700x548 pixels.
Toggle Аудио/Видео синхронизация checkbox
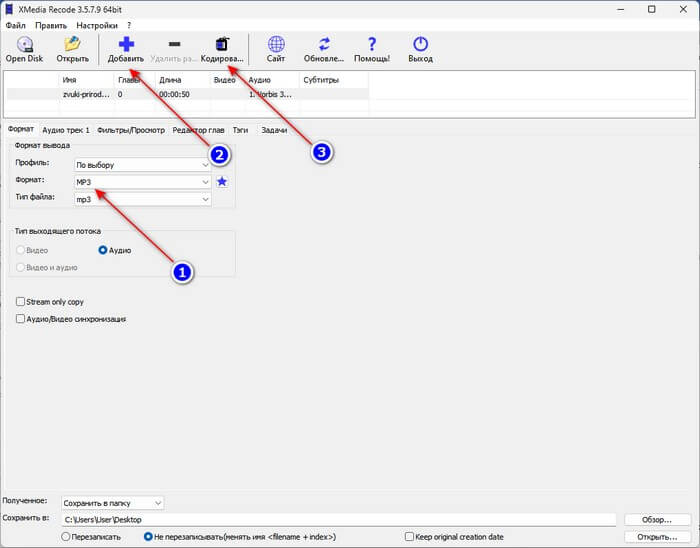(20, 319)
